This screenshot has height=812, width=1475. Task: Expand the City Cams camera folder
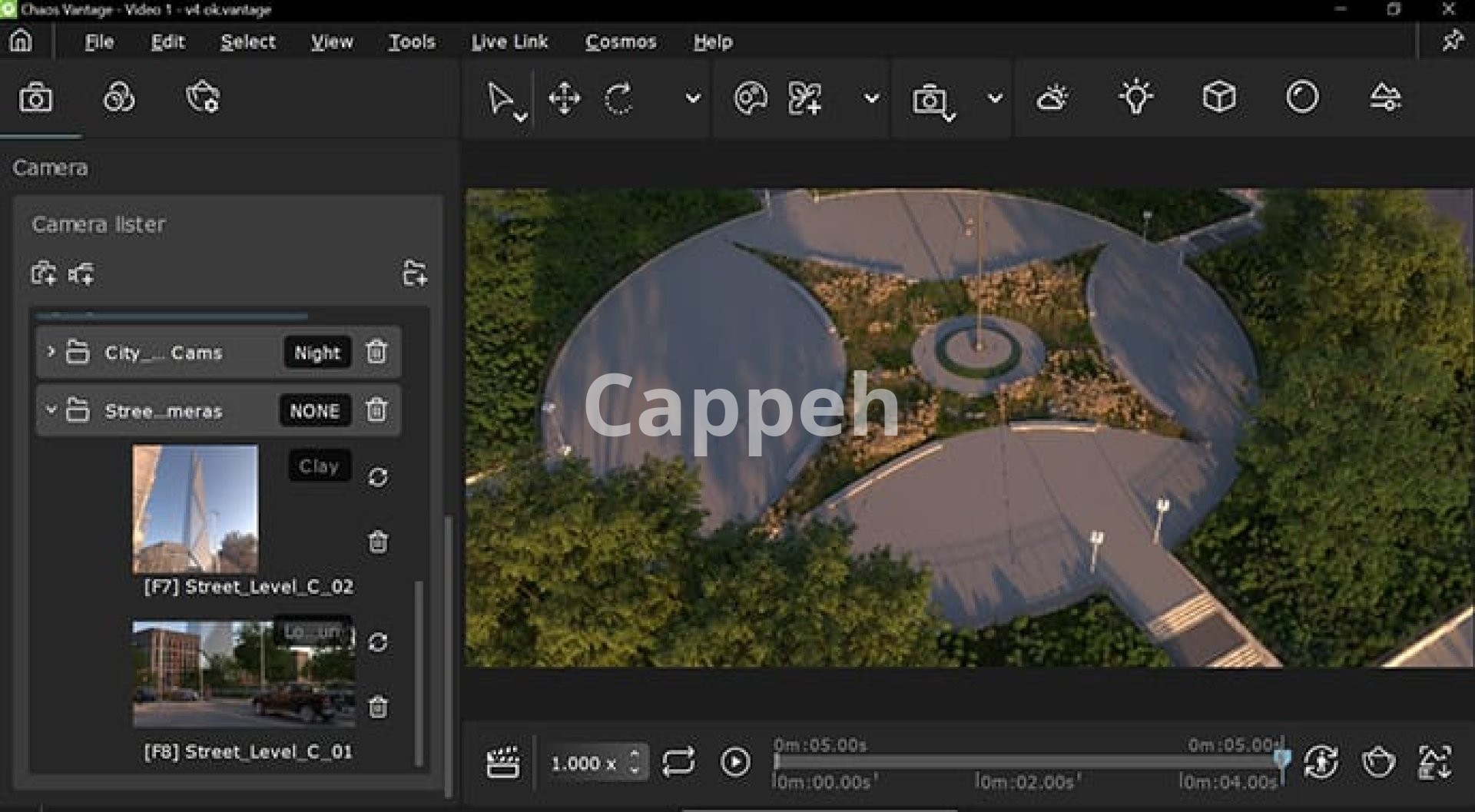click(x=51, y=352)
